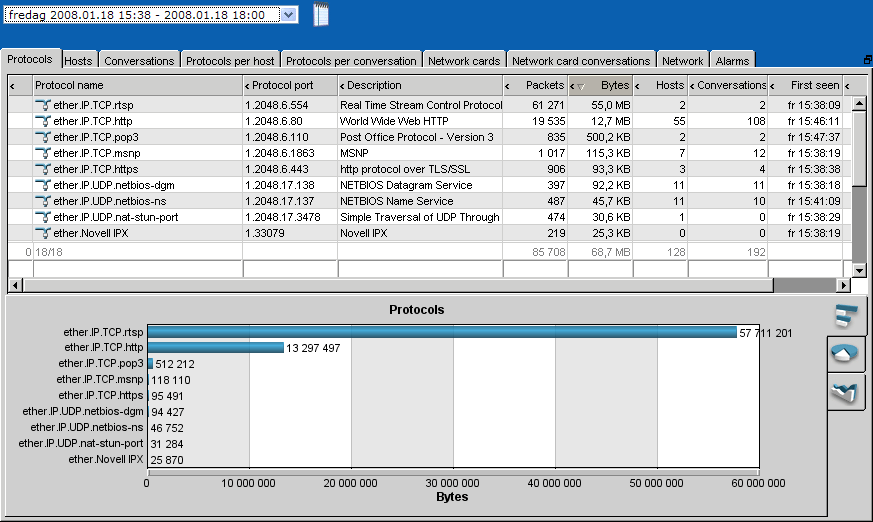Click protocol icon for ether.IP.UDP.netbios-dgm row
Viewport: 873px width, 522px height.
tap(43, 185)
